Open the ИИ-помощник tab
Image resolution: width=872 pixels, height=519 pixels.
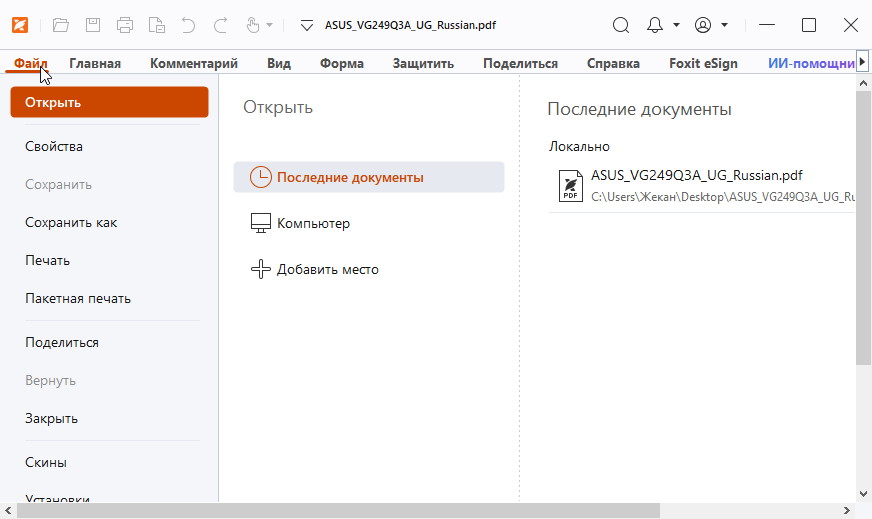click(811, 63)
